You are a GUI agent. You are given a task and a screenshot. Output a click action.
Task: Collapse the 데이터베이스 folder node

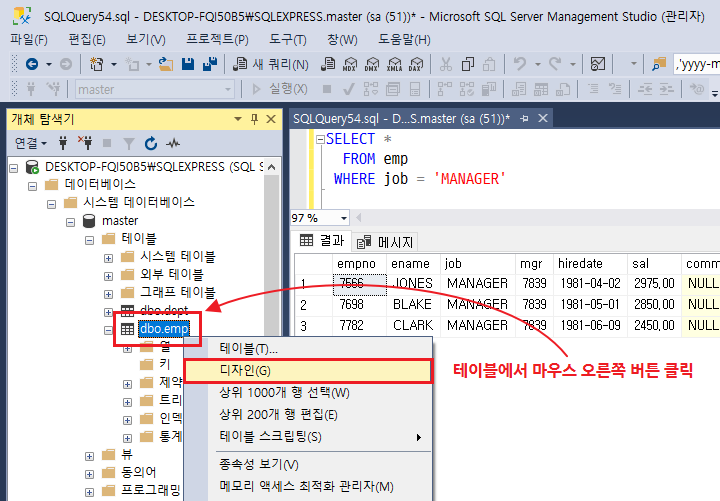[33, 186]
